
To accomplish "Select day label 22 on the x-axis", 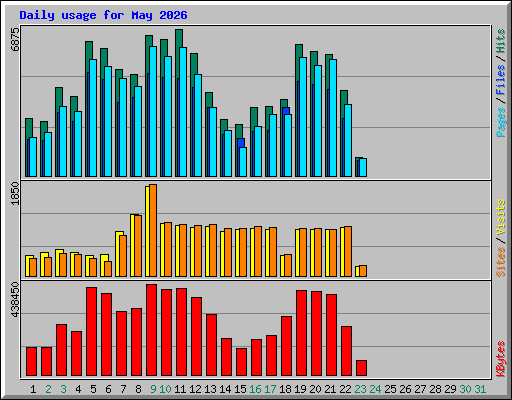I will (x=345, y=389).
